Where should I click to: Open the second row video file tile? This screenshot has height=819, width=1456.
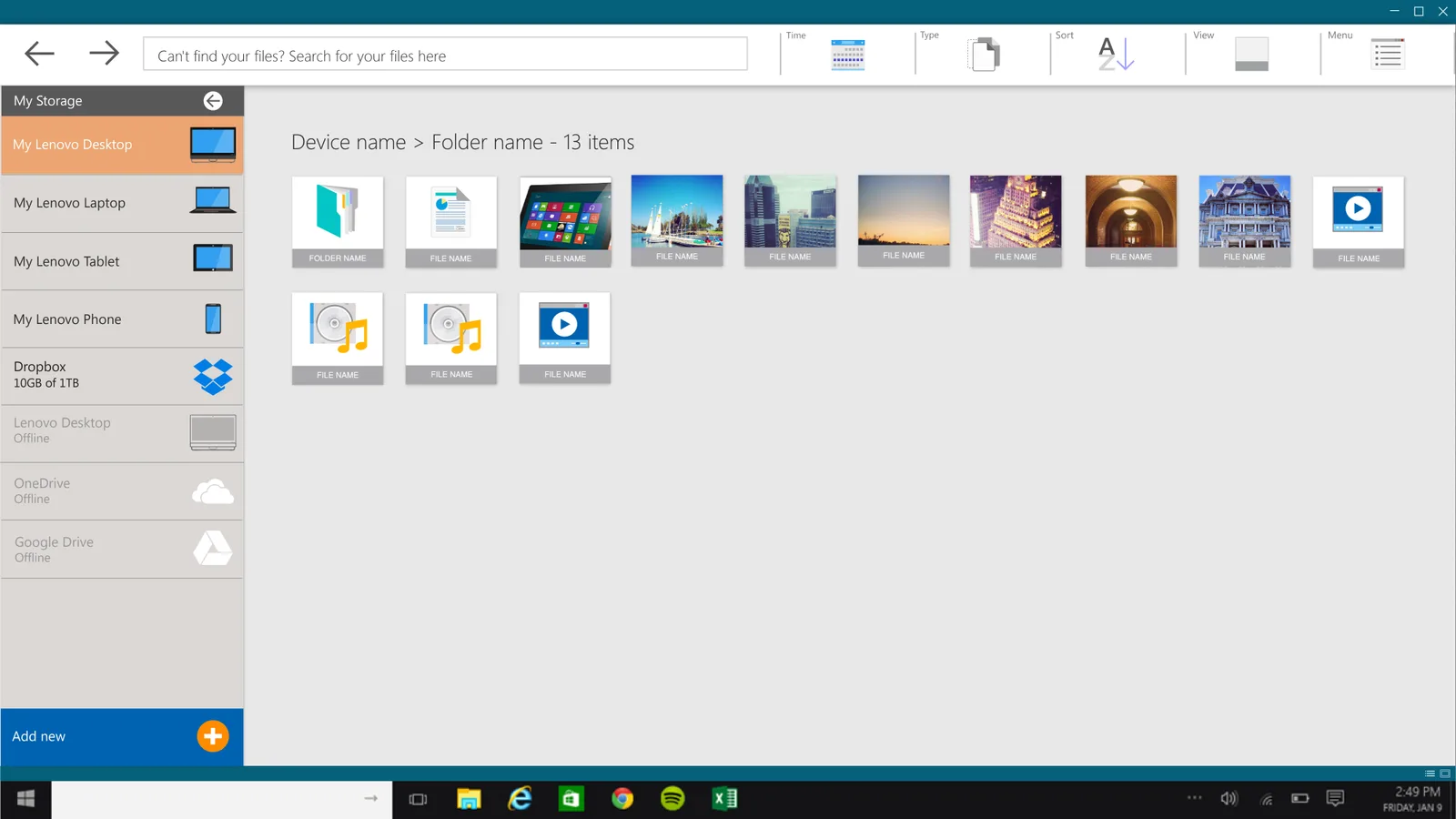565,338
